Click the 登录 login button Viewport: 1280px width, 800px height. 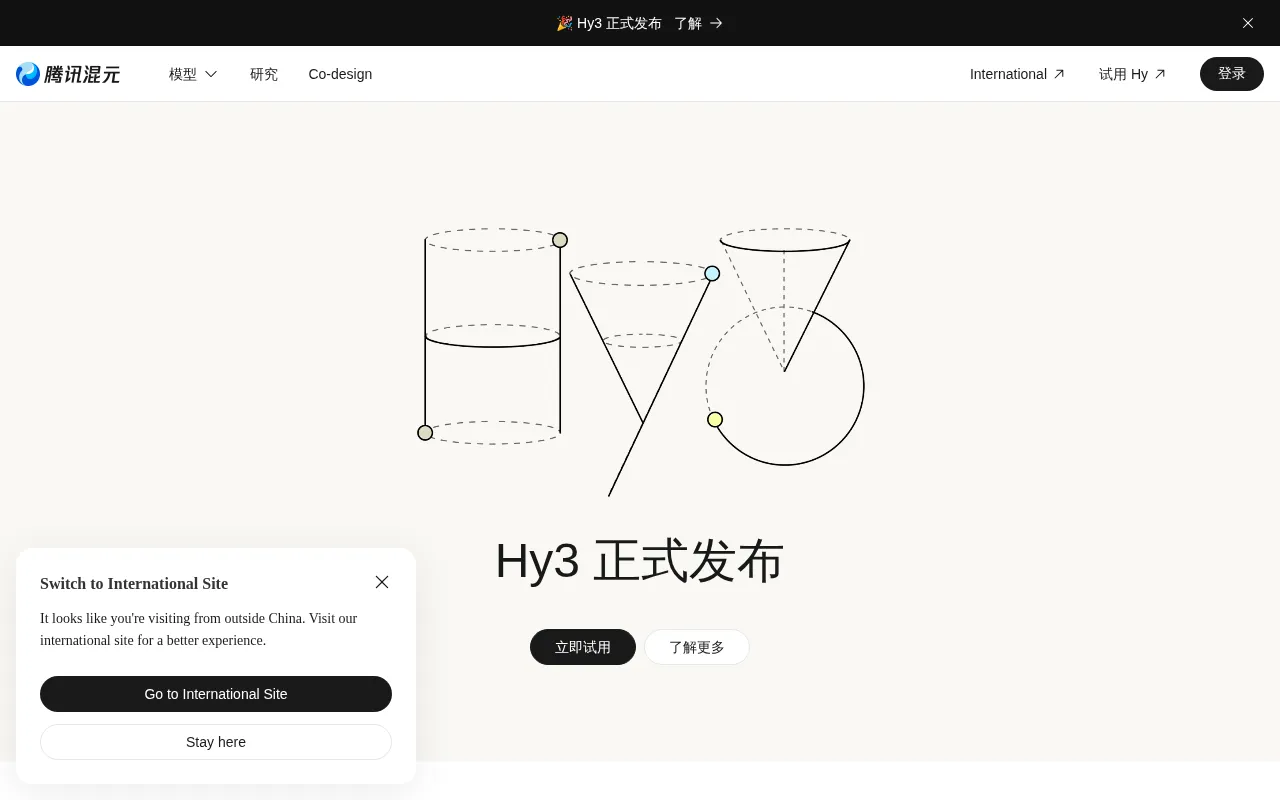click(x=1232, y=74)
